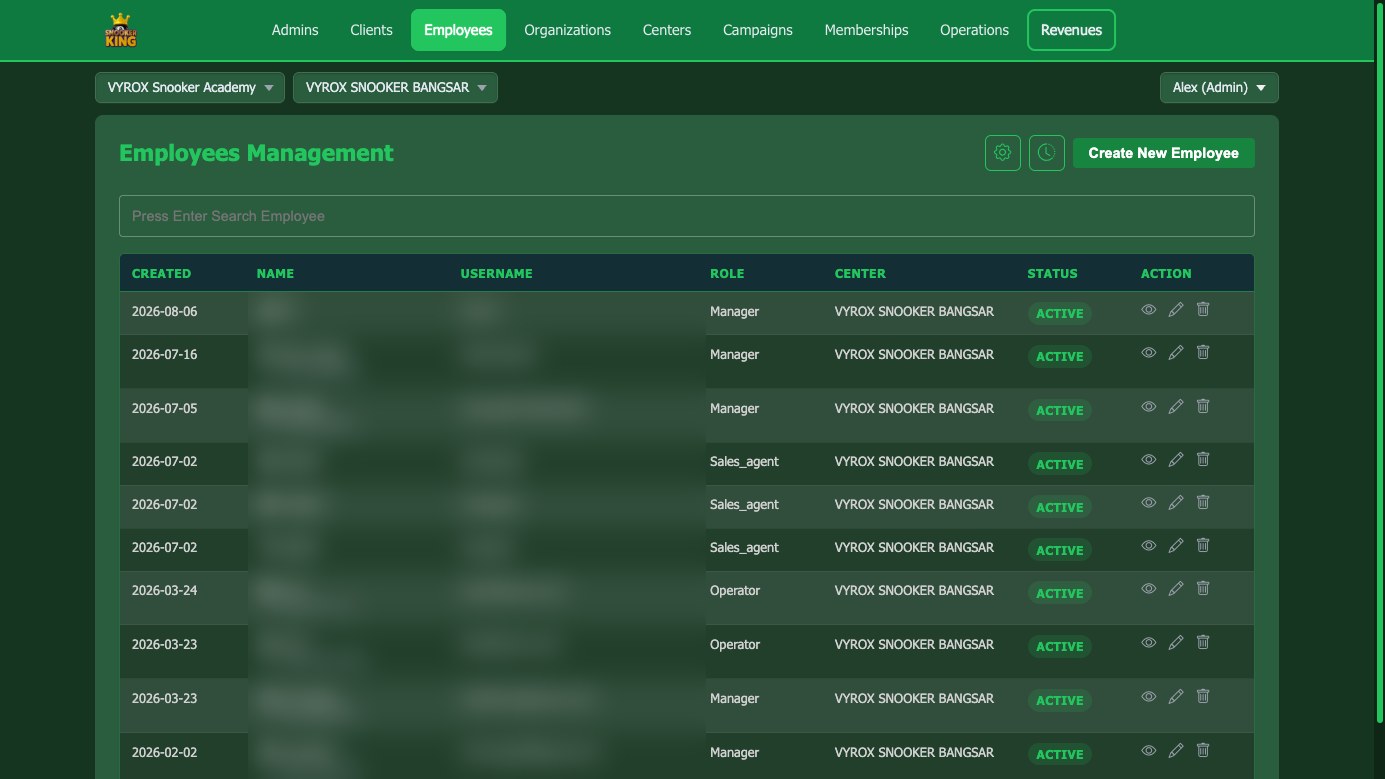Switch to the Memberships tab
The height and width of the screenshot is (779, 1385).
[x=866, y=30]
